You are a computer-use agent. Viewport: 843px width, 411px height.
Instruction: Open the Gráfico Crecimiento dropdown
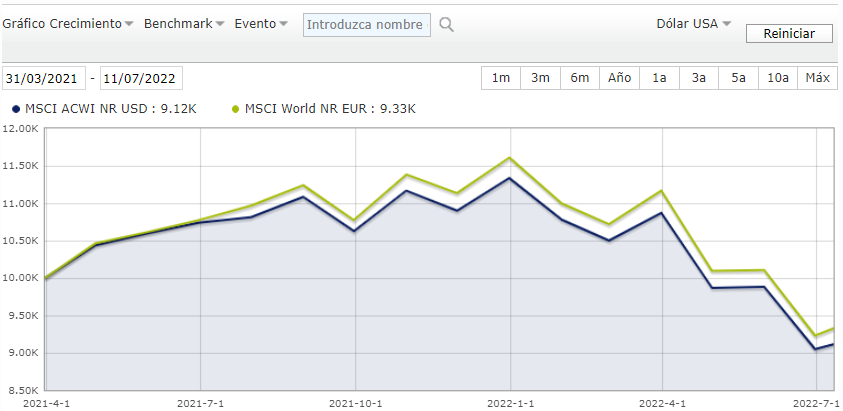point(69,23)
